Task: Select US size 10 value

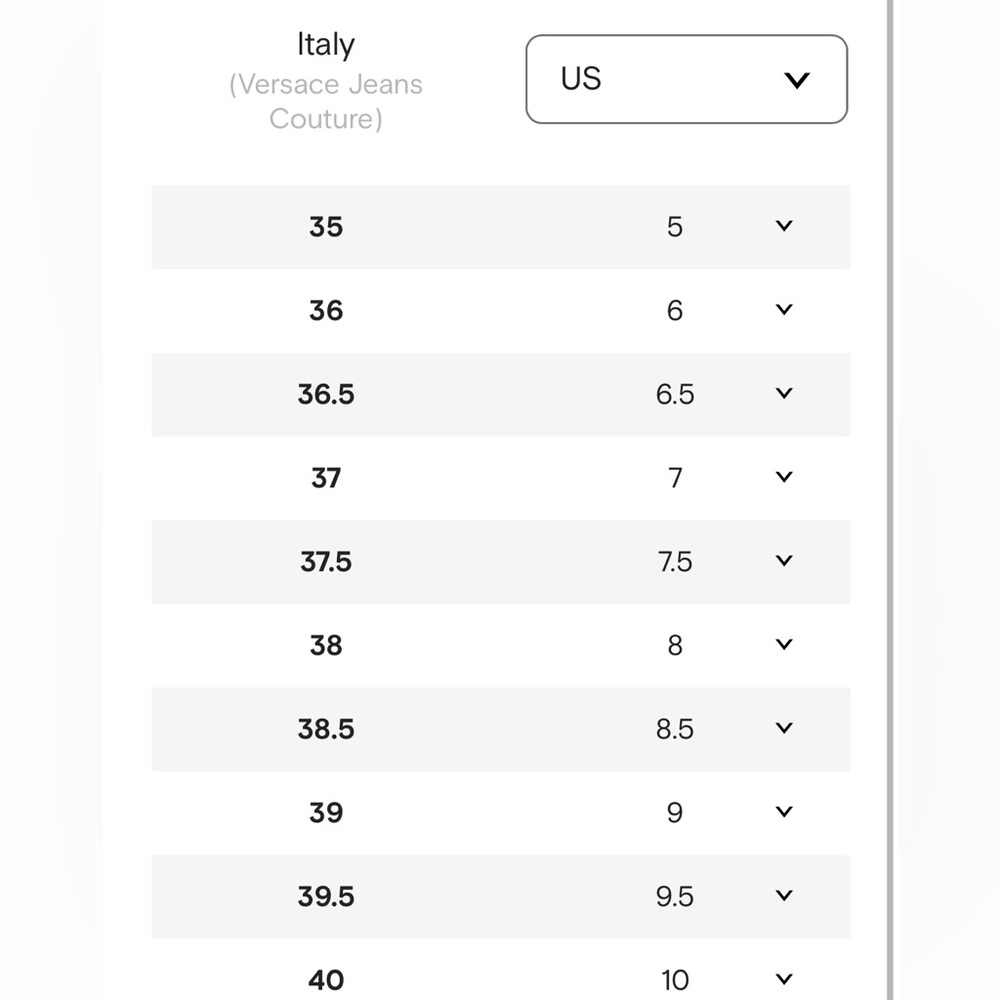Action: [x=675, y=980]
